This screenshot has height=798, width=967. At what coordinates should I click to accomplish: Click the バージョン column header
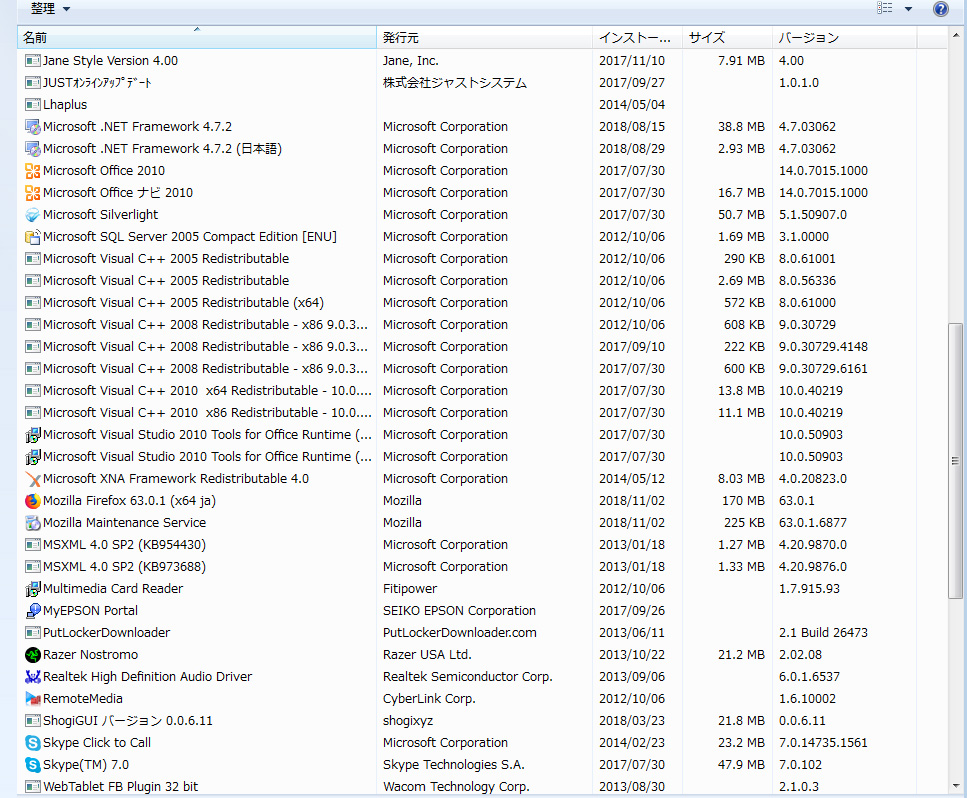[x=845, y=38]
